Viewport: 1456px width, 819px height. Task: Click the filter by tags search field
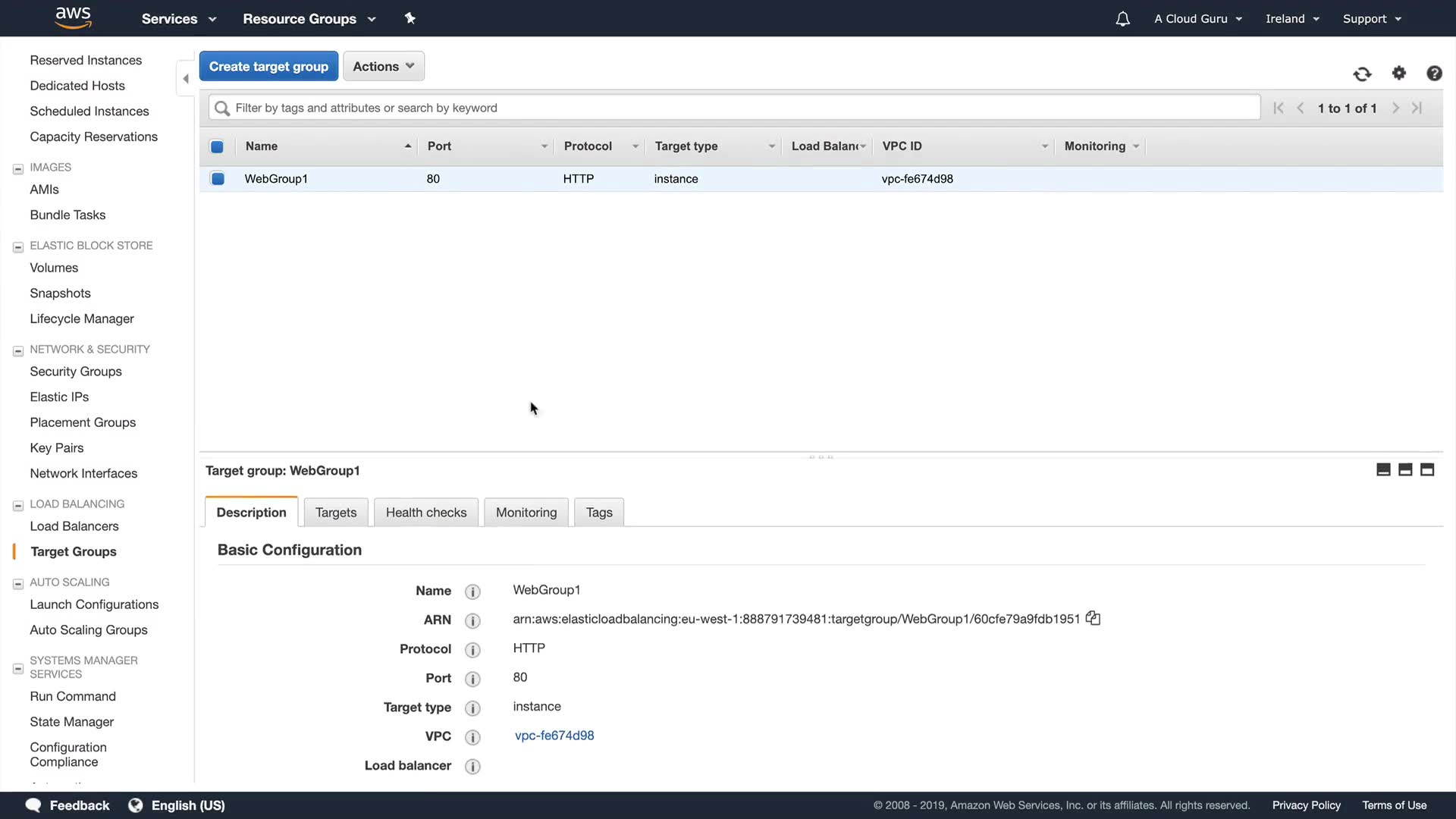click(734, 108)
